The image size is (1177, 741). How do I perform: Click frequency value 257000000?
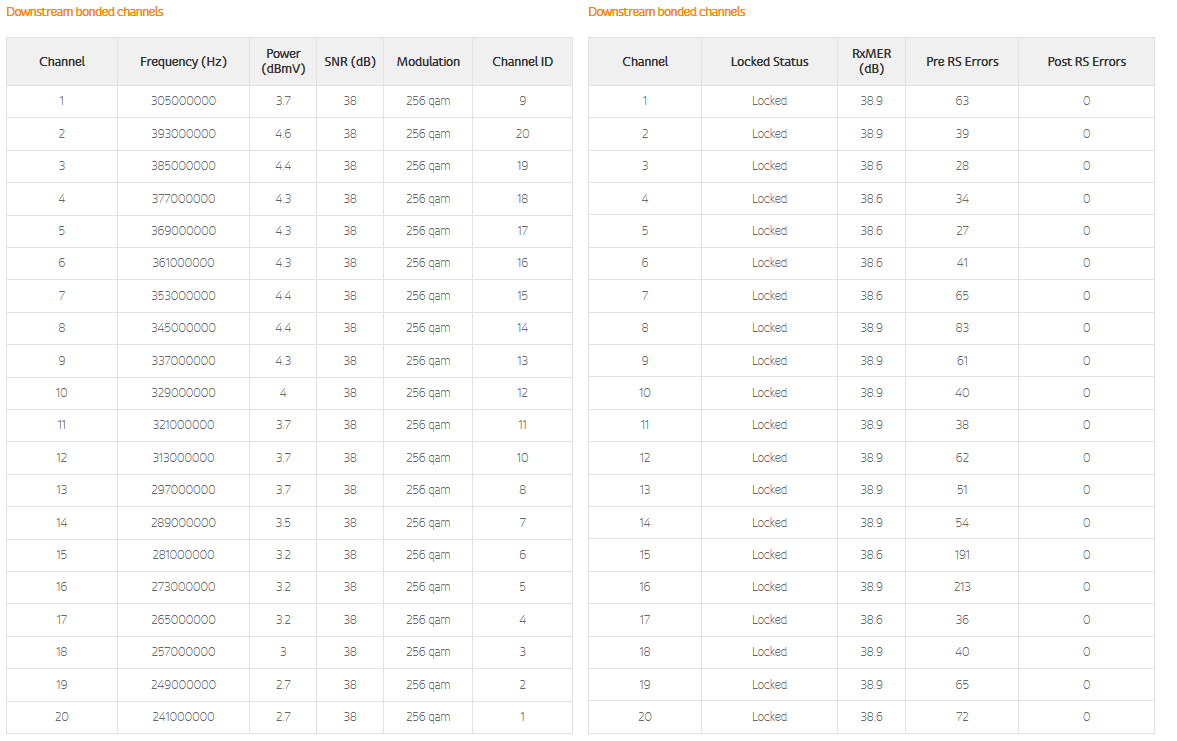pos(183,652)
